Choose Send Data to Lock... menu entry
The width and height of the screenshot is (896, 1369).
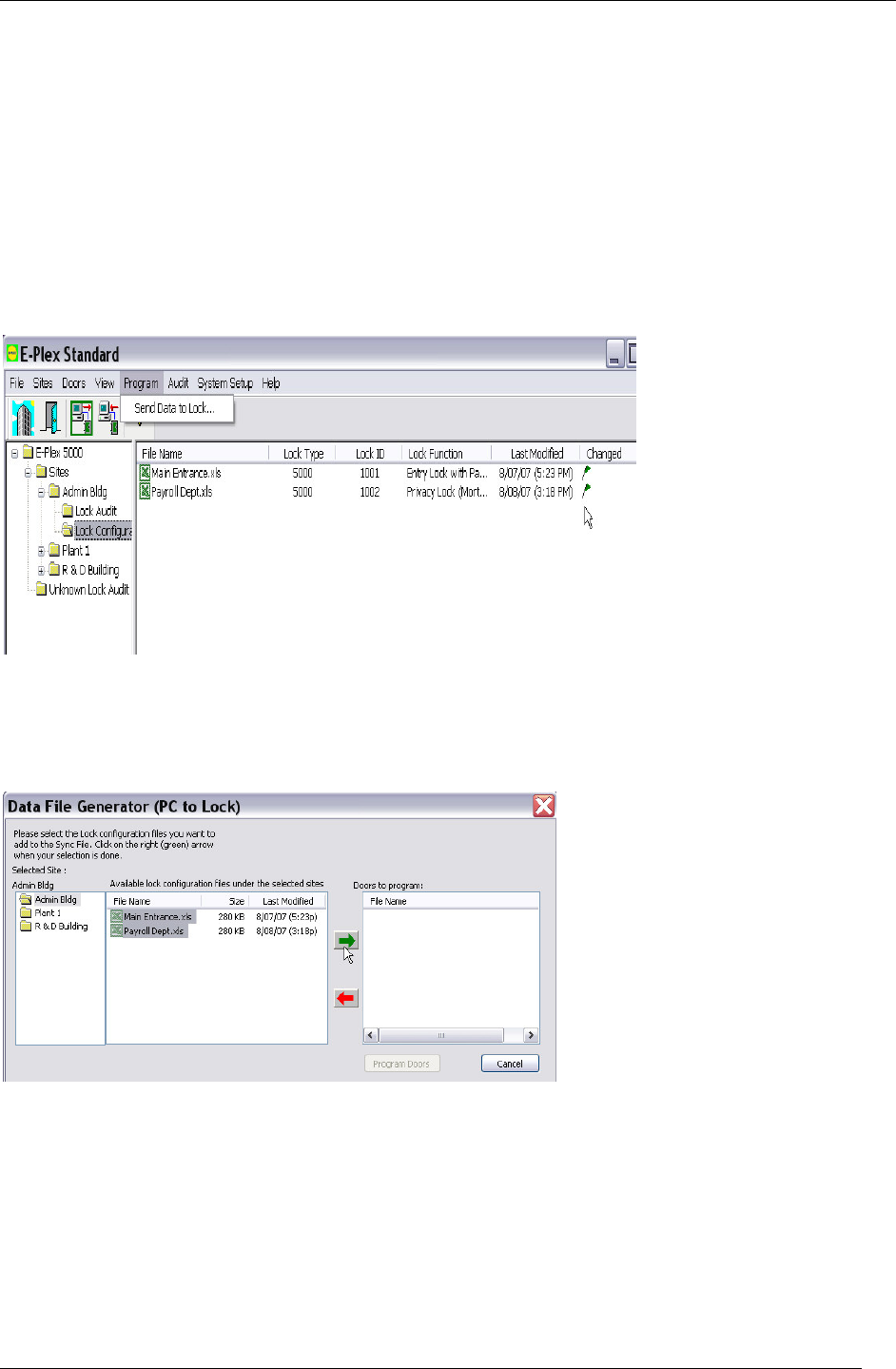175,408
